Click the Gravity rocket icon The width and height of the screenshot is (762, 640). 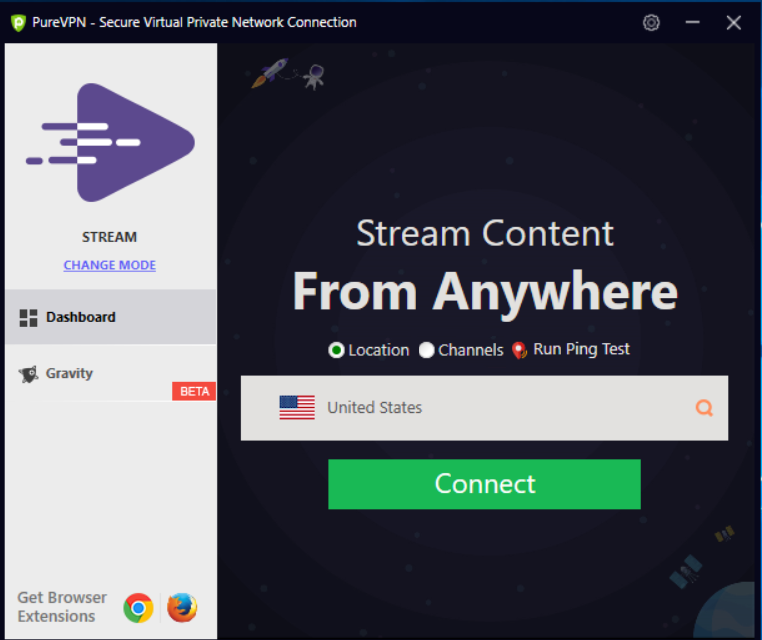coord(28,374)
